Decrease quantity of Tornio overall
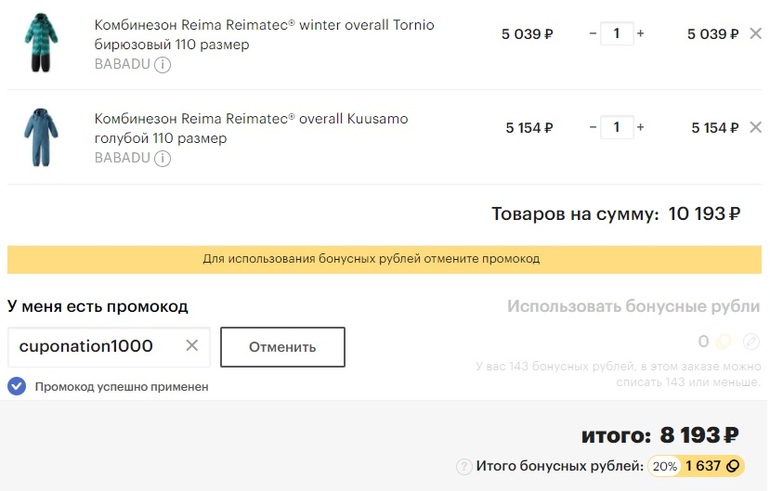 pos(593,33)
